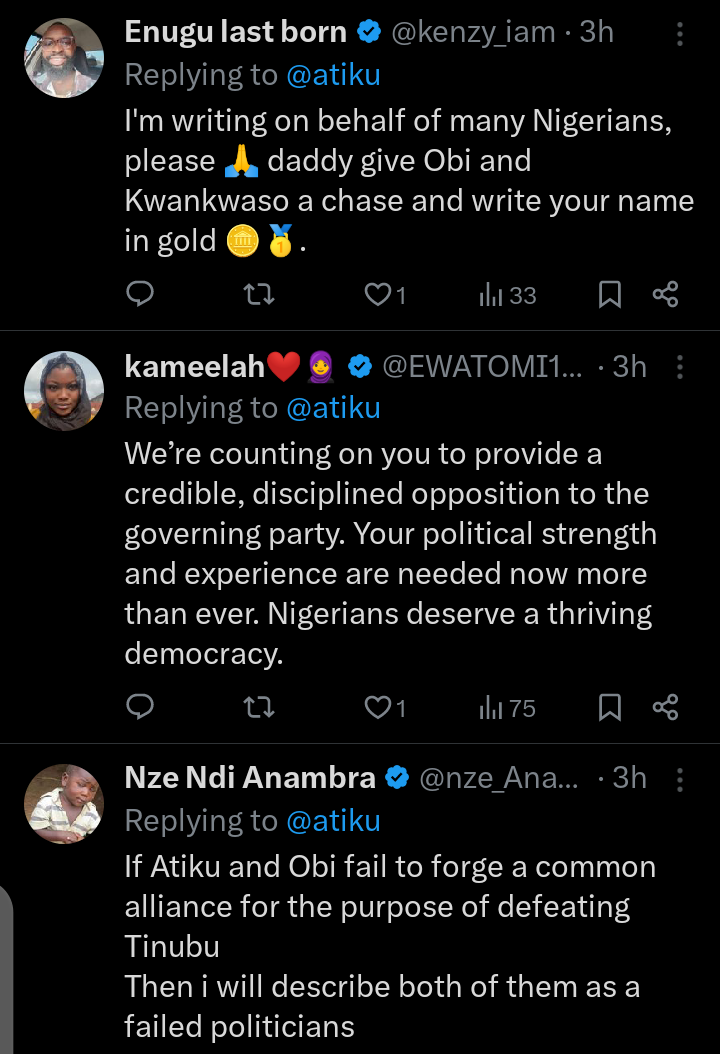Share Enugu last born's tweet

(665, 294)
